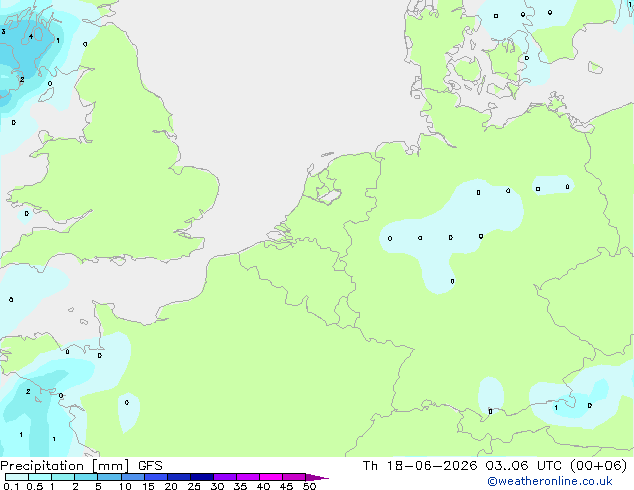Image resolution: width=634 pixels, height=490 pixels.
Task: Click the 5–10 mm legend color swatch
Action: pos(109,477)
